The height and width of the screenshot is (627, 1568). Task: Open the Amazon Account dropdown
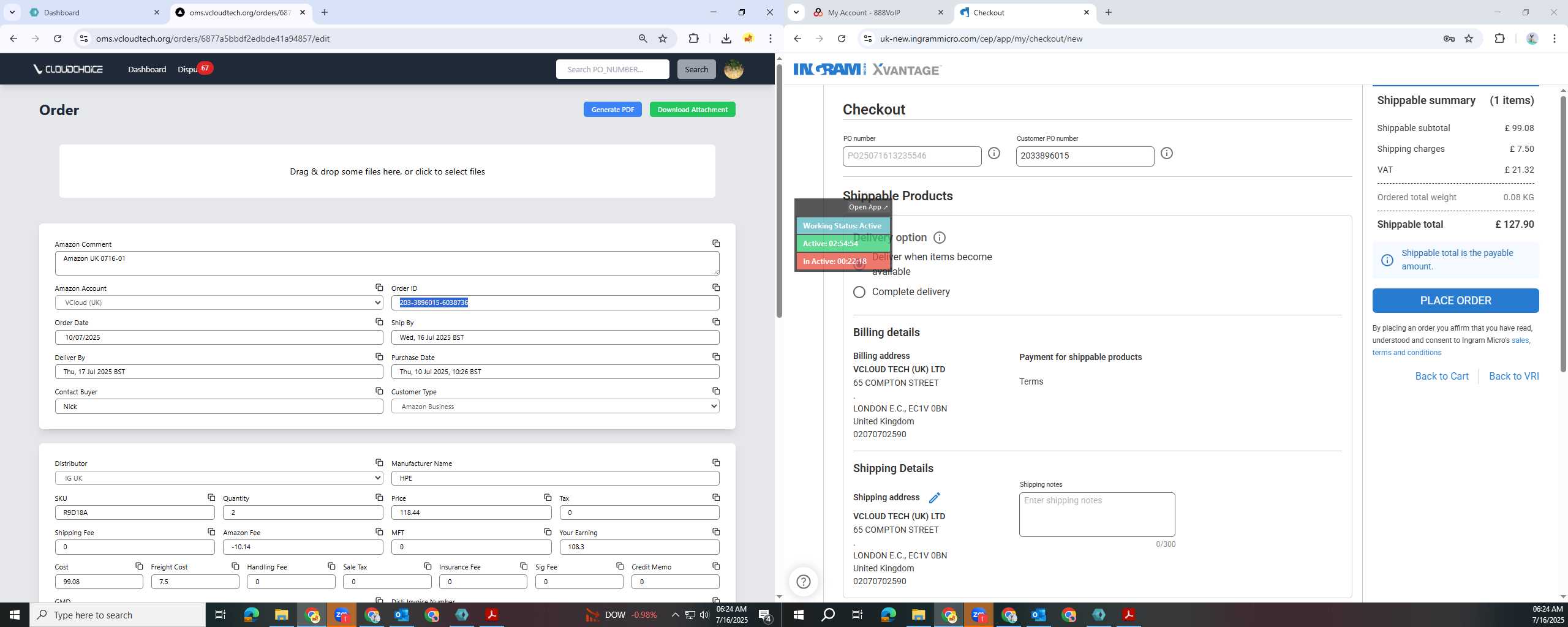[219, 302]
